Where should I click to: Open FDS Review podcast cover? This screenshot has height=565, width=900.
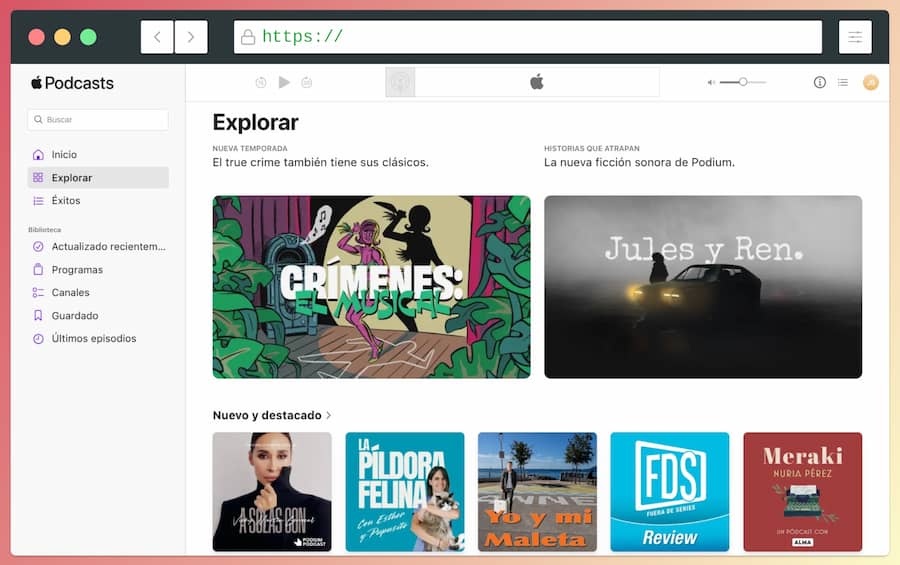click(670, 492)
